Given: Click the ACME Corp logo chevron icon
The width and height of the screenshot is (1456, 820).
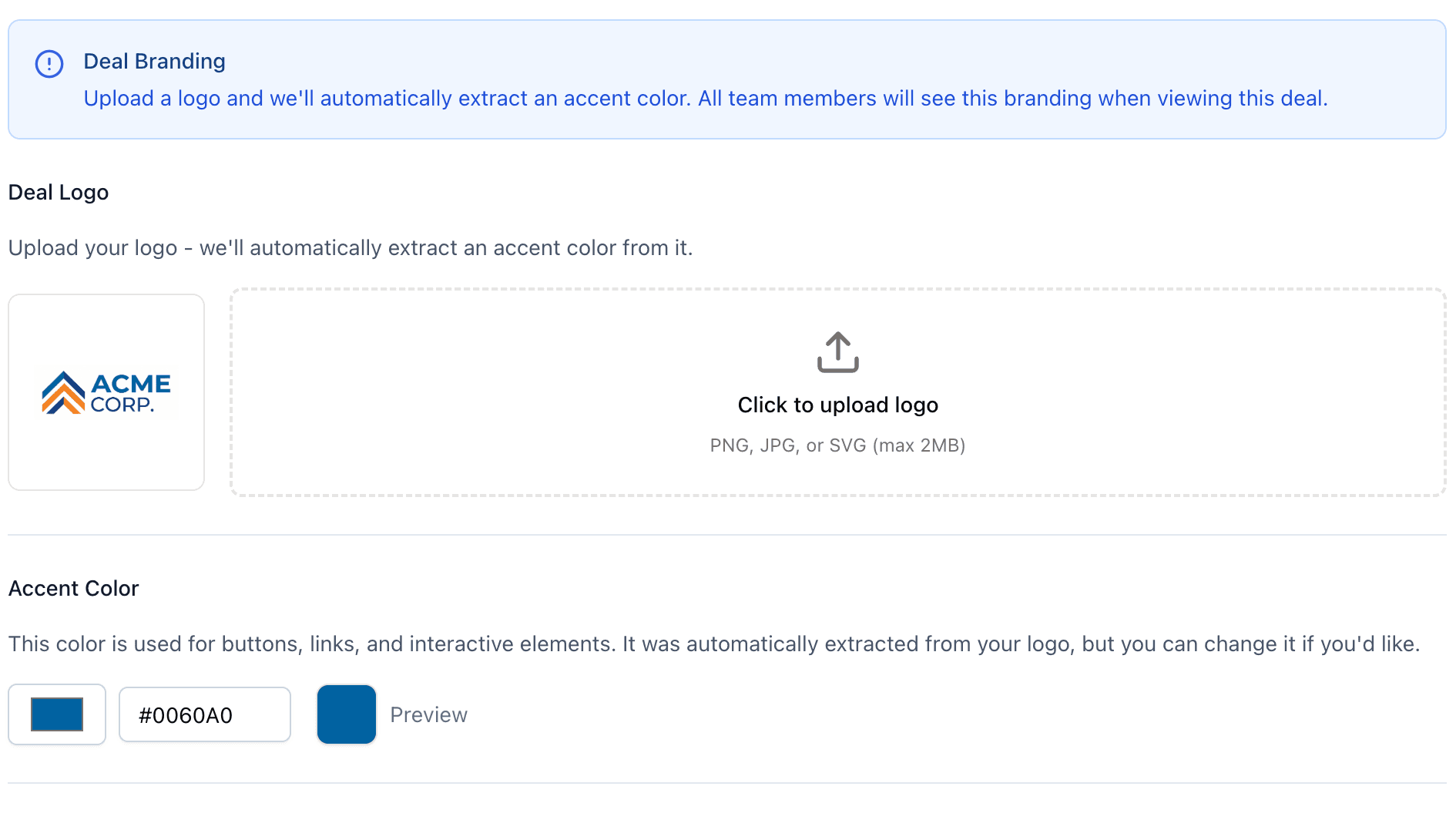Looking at the screenshot, I should click(62, 392).
